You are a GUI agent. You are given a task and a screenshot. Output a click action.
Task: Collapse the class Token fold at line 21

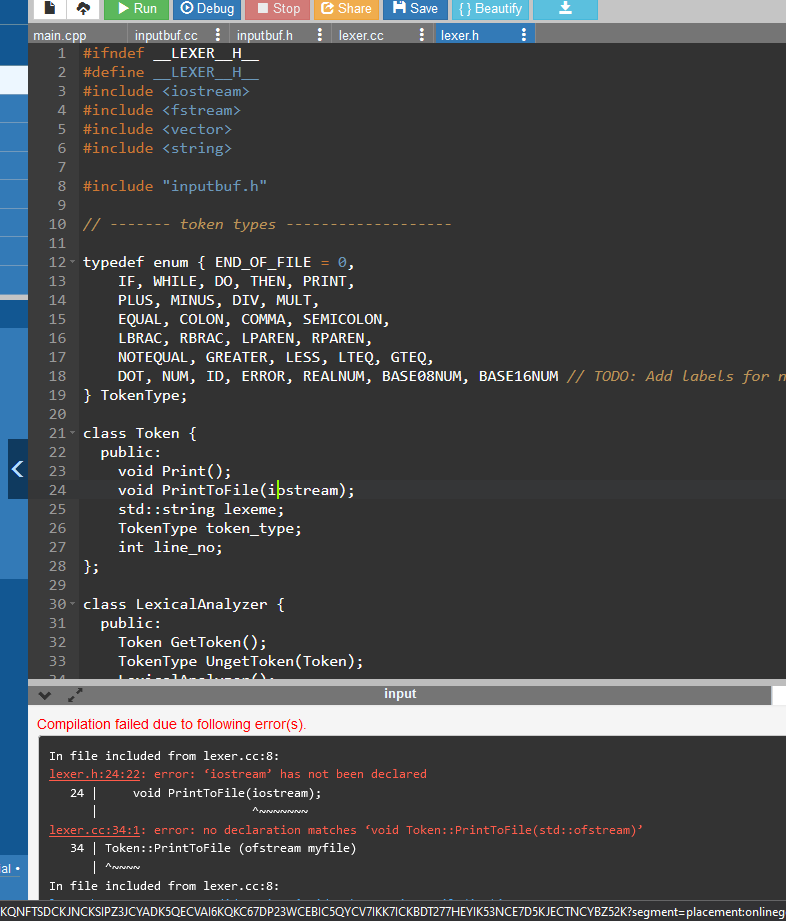[x=73, y=433]
